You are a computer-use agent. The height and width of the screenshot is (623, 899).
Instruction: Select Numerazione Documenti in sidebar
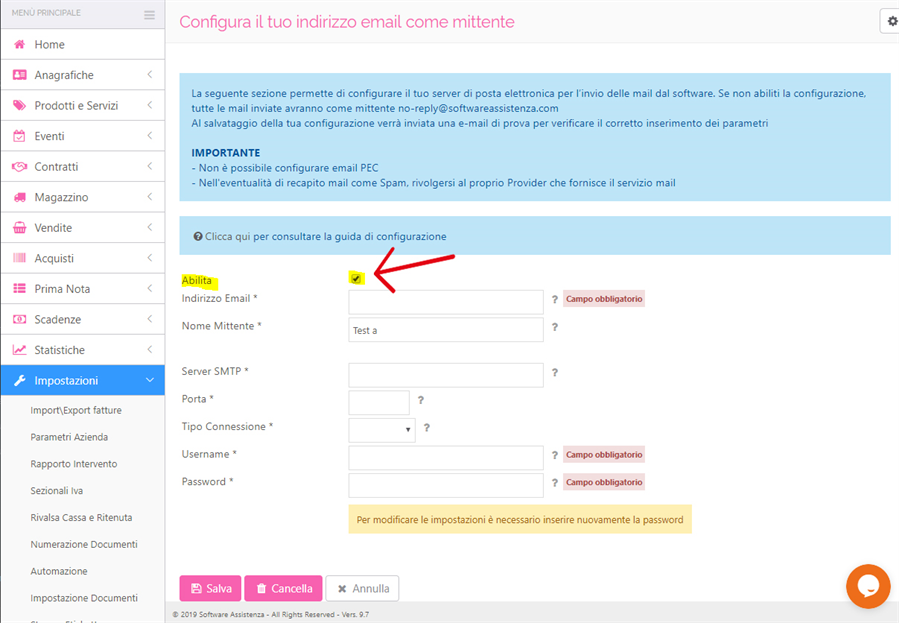point(84,544)
